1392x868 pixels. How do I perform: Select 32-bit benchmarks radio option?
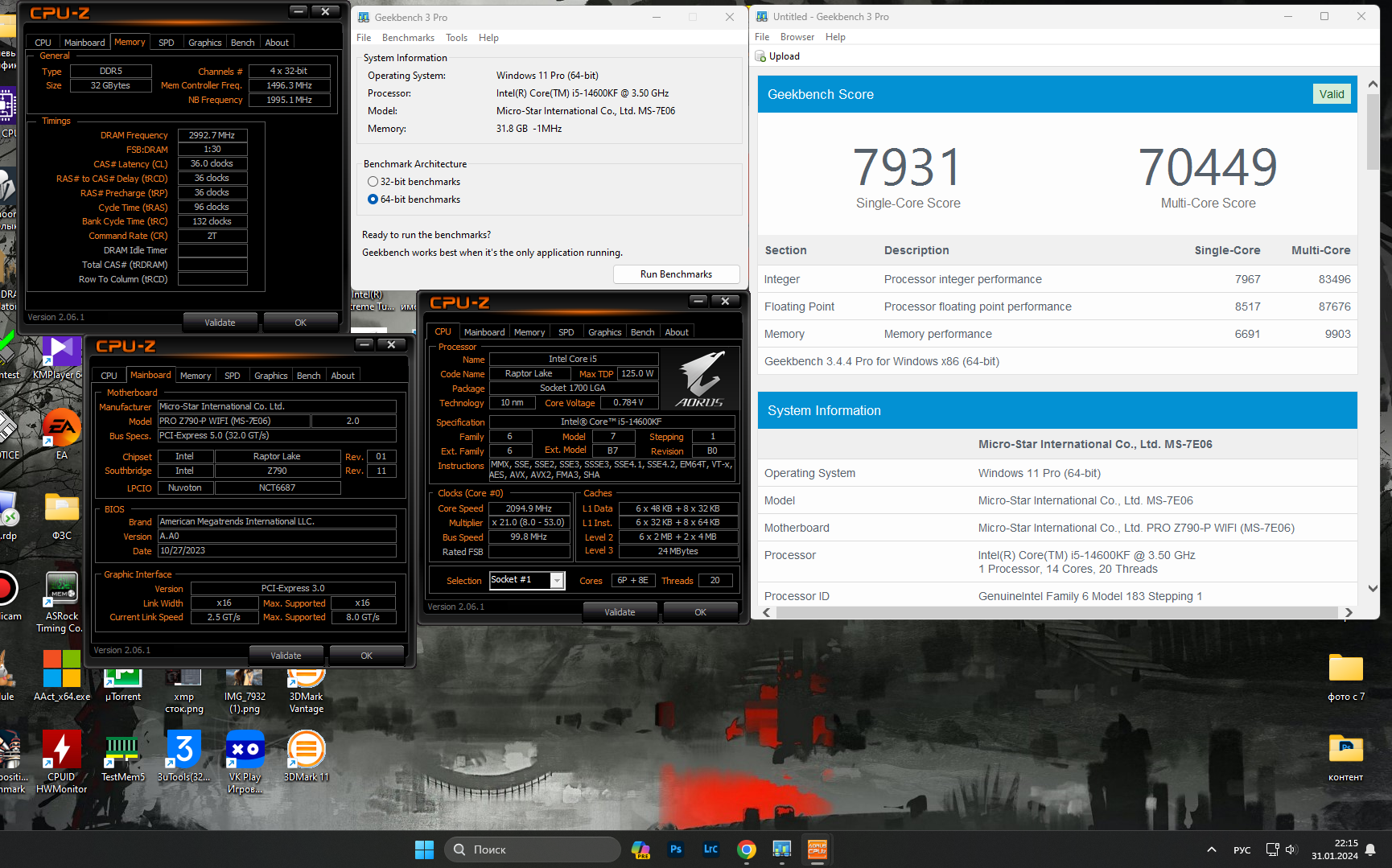(x=373, y=182)
